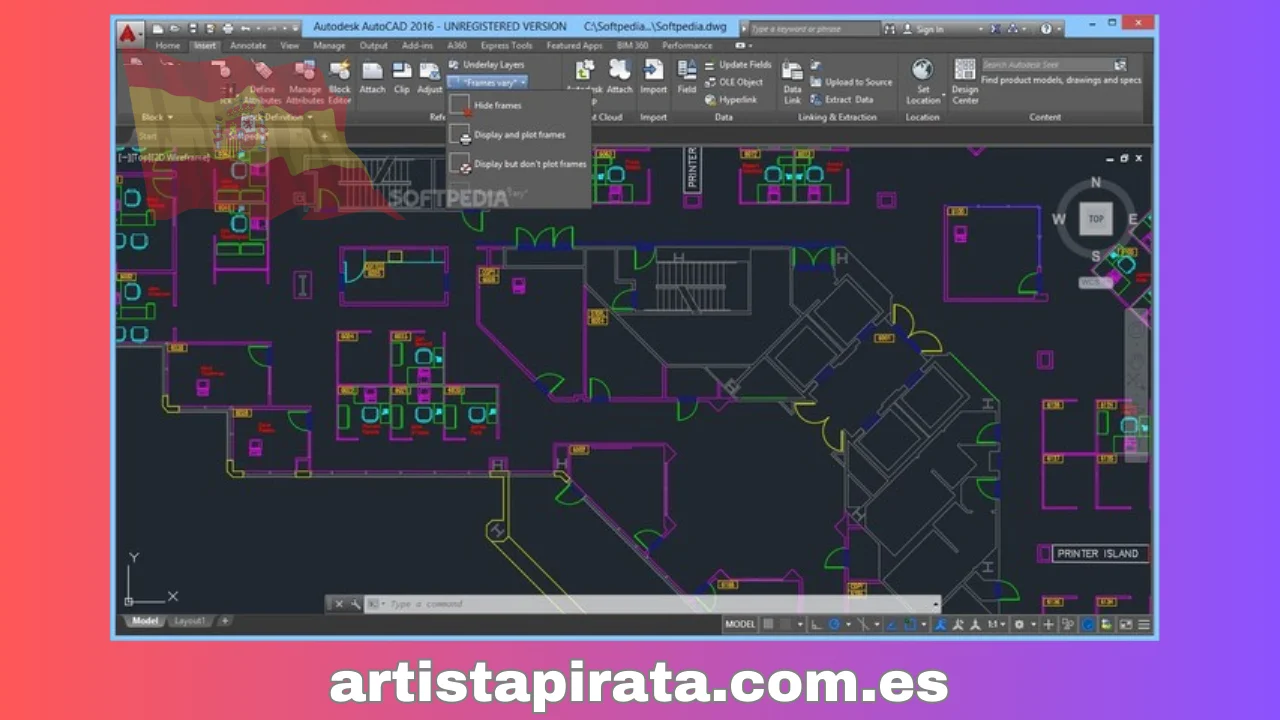Toggle the MODEL space button in status bar
Viewport: 1280px width, 720px height.
pos(740,625)
